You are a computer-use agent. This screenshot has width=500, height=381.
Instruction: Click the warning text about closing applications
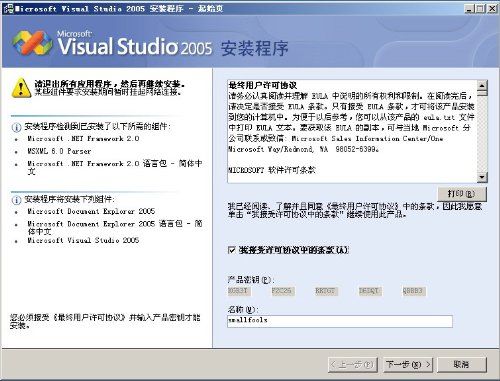109,88
